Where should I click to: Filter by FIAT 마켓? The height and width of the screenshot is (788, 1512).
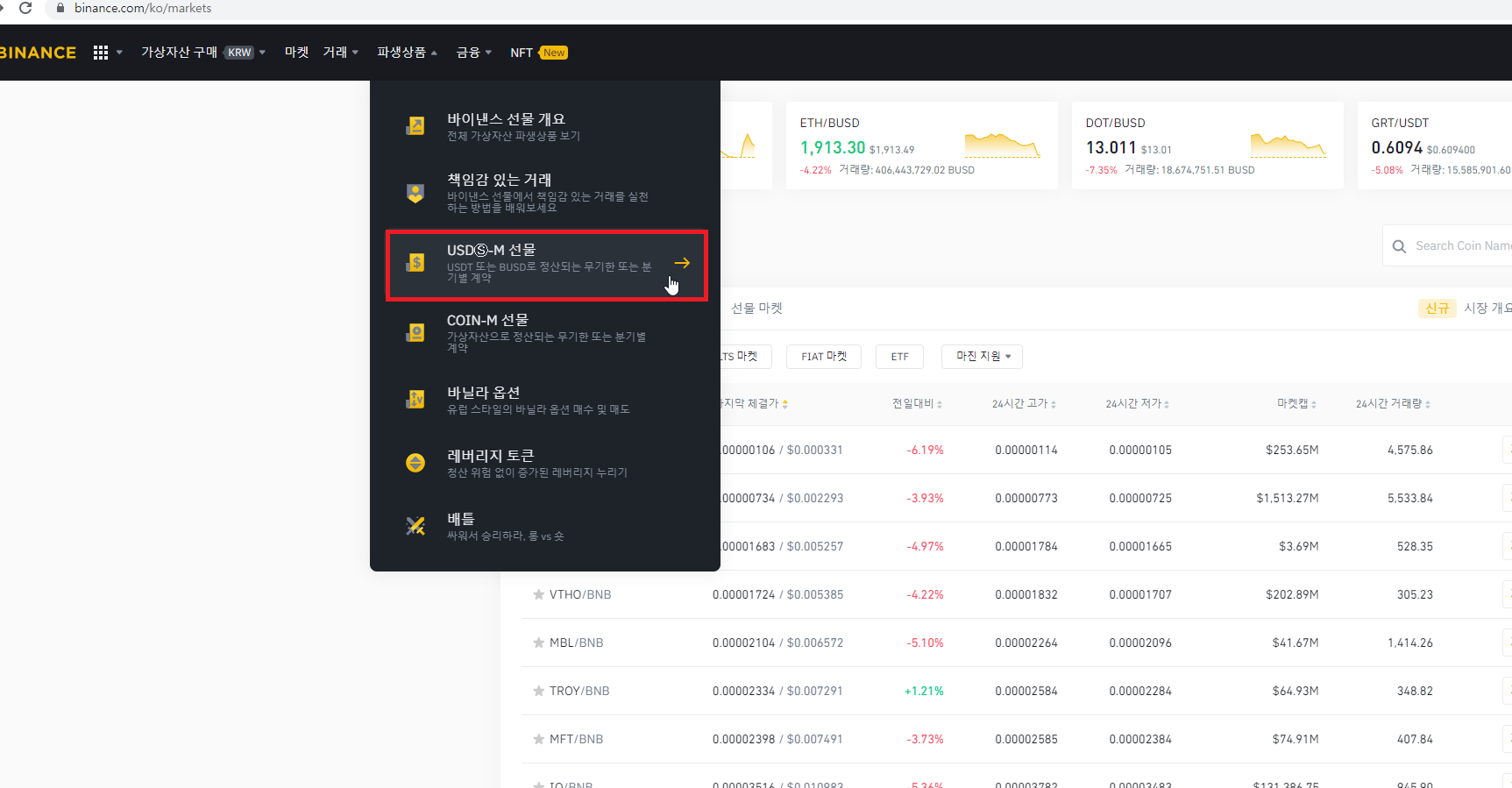pyautogui.click(x=824, y=357)
